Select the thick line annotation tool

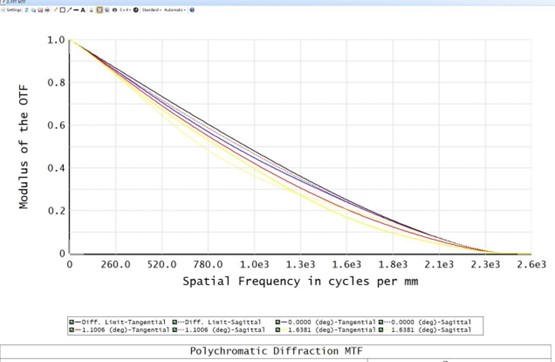click(76, 10)
